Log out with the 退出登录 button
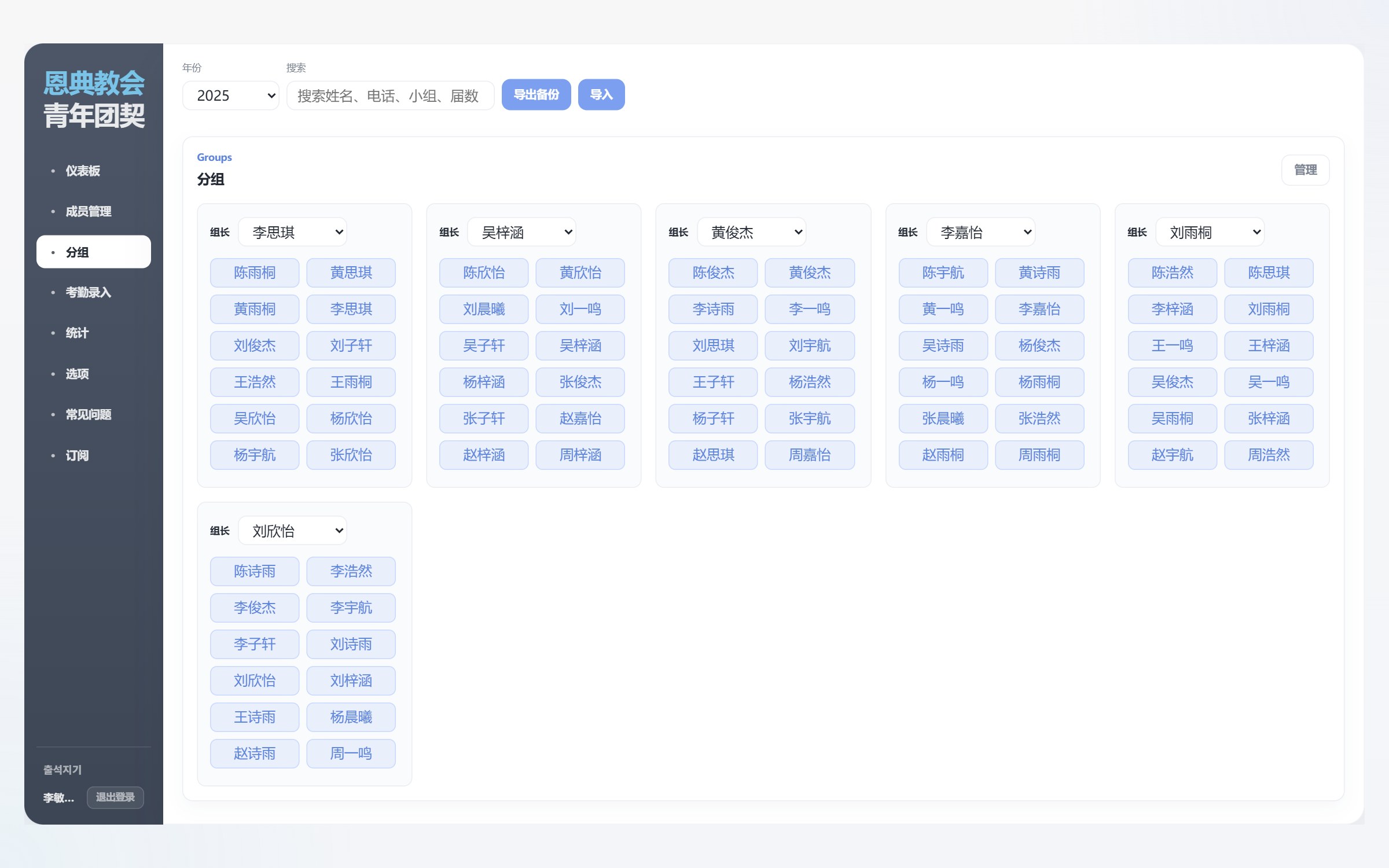The height and width of the screenshot is (868, 1389). tap(115, 797)
